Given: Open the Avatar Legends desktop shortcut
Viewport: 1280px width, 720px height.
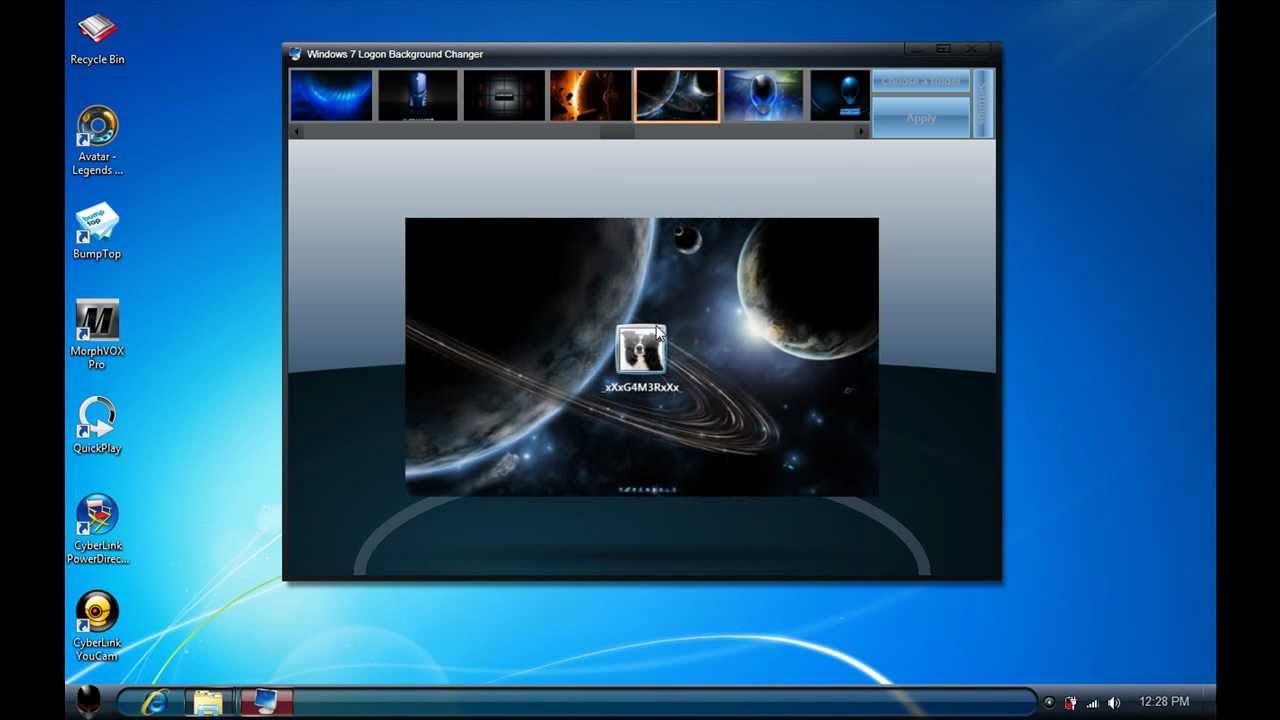Looking at the screenshot, I should [x=97, y=140].
